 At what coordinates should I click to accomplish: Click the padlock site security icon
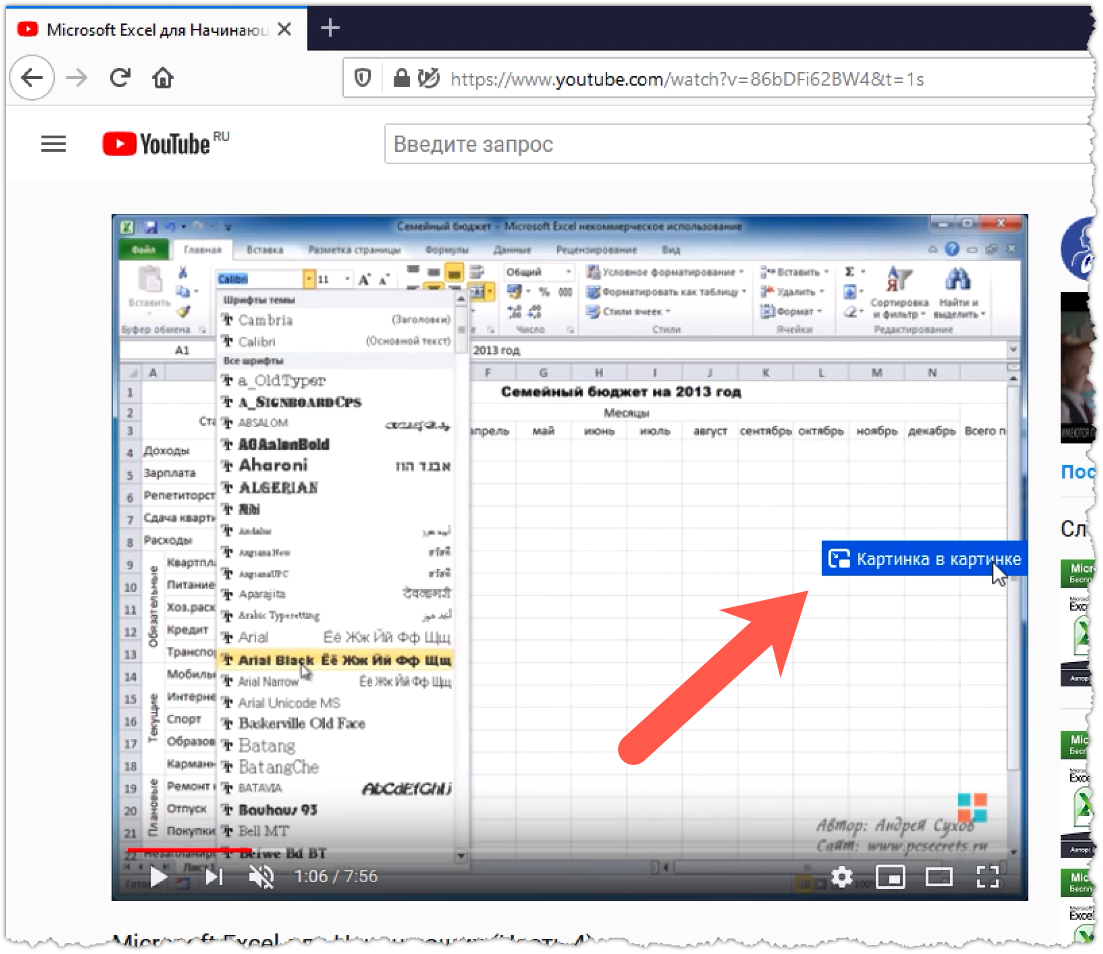[401, 78]
